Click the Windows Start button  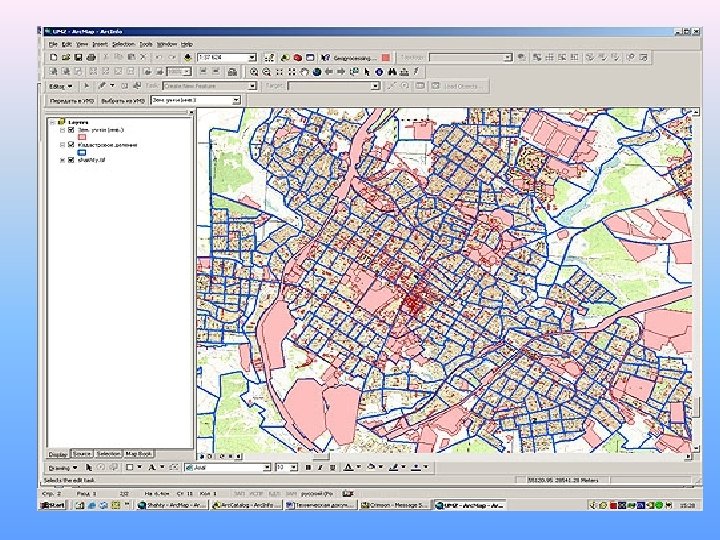point(52,505)
